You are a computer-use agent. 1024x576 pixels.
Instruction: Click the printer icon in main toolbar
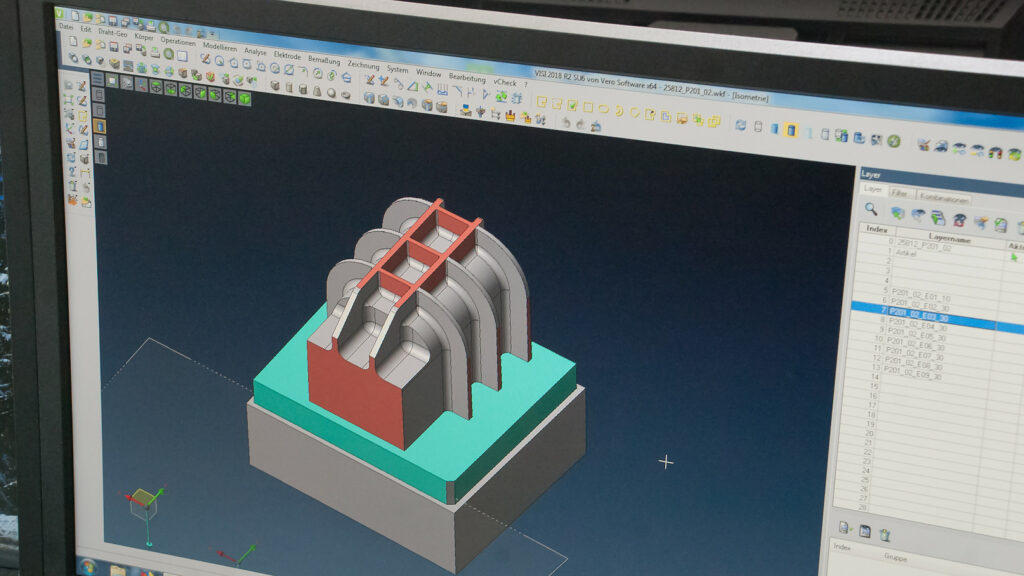pos(155,52)
